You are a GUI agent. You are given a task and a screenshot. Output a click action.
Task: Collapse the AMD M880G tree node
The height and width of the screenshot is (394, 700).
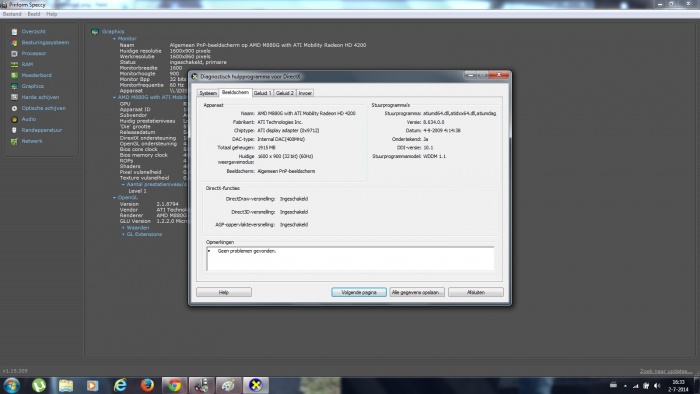[x=115, y=97]
